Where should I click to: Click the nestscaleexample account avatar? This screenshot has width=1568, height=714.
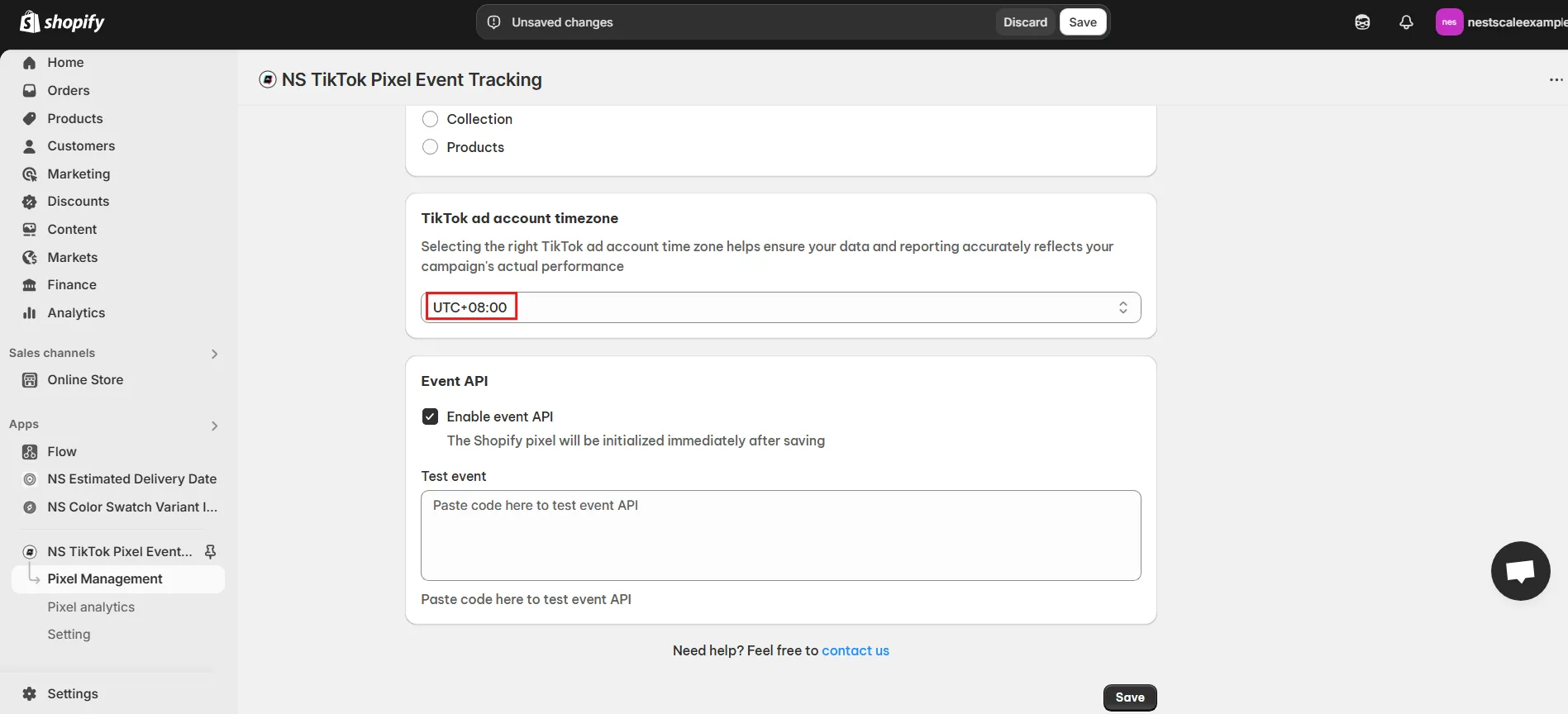click(x=1449, y=22)
